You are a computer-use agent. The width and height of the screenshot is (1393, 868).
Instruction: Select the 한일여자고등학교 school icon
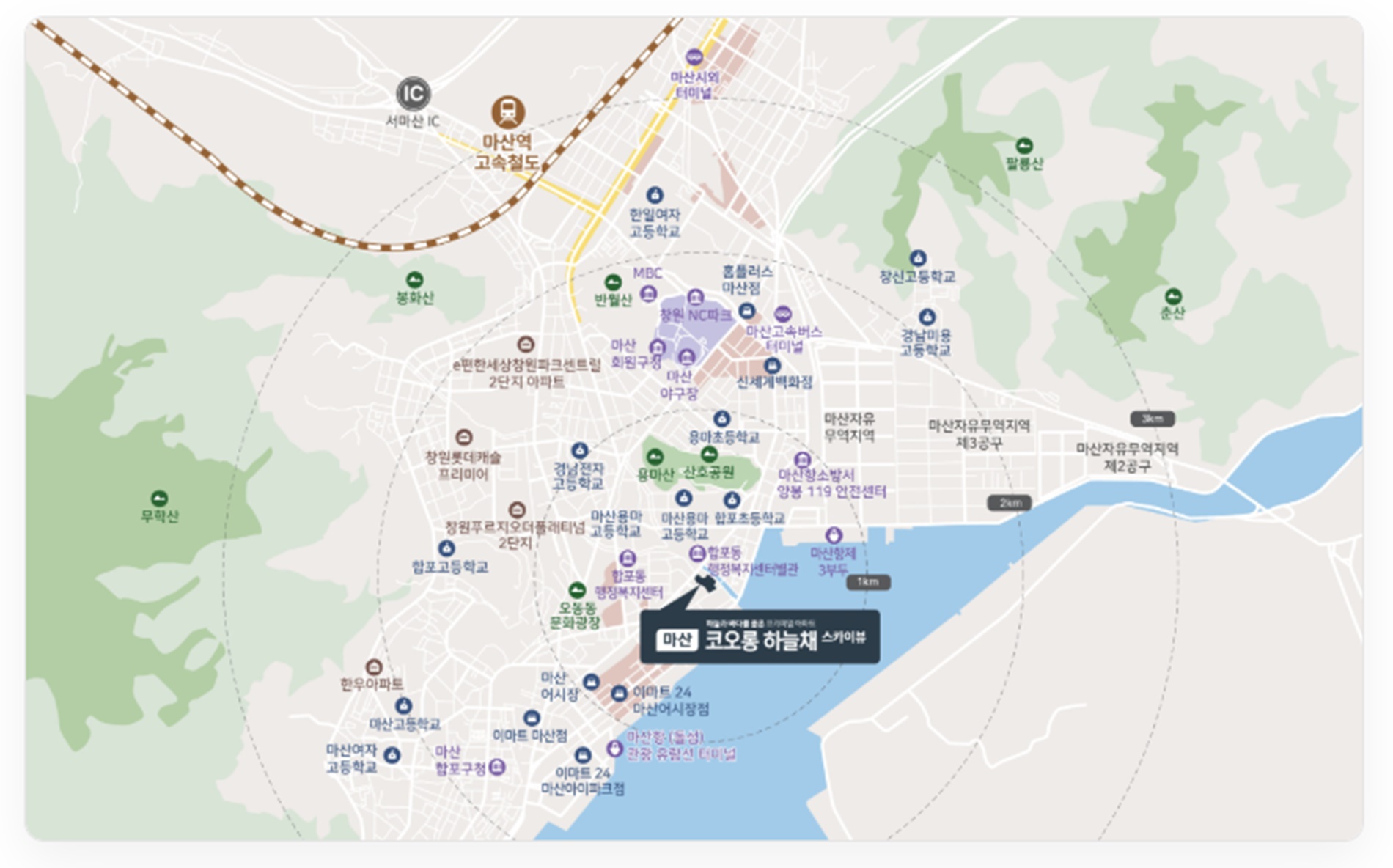(654, 195)
